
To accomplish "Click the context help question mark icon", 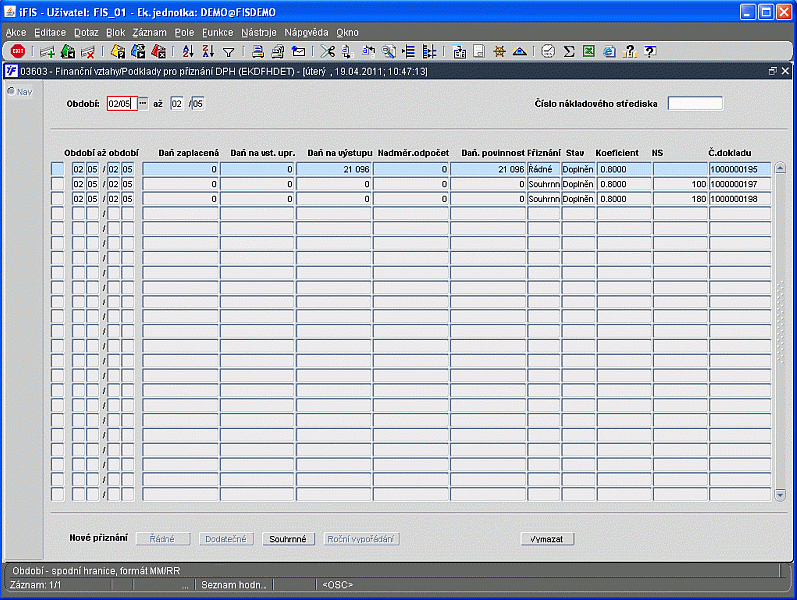I will (x=650, y=51).
